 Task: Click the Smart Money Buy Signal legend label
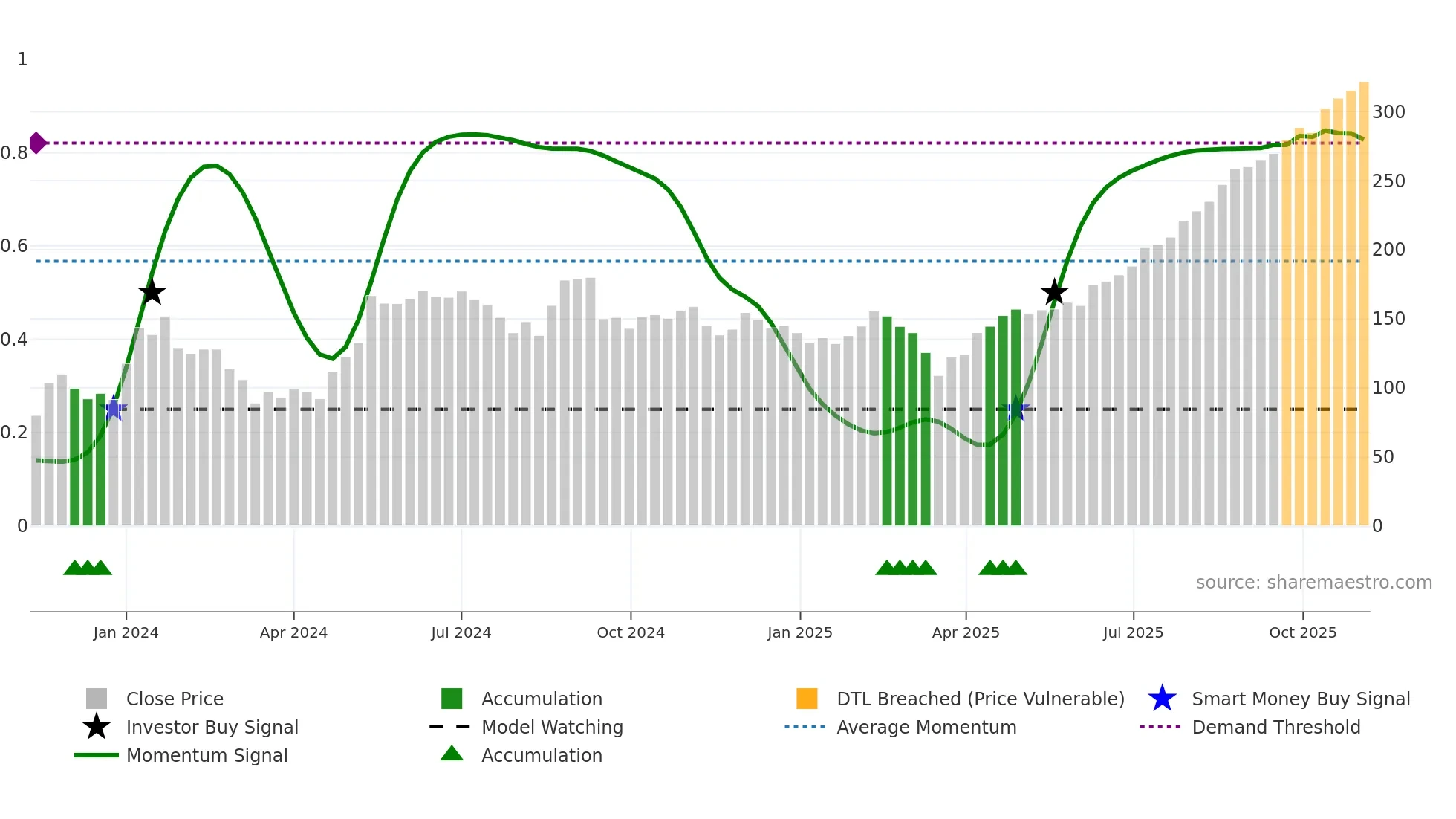point(1301,699)
